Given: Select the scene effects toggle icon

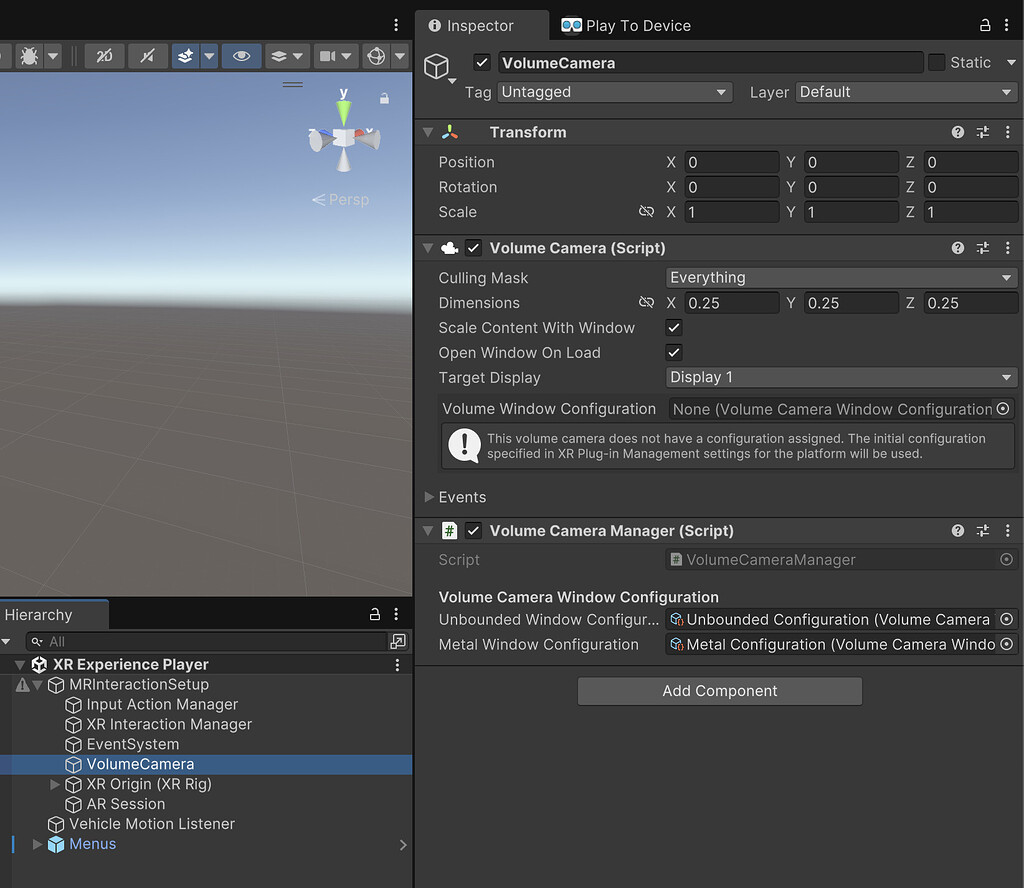Looking at the screenshot, I should point(184,56).
